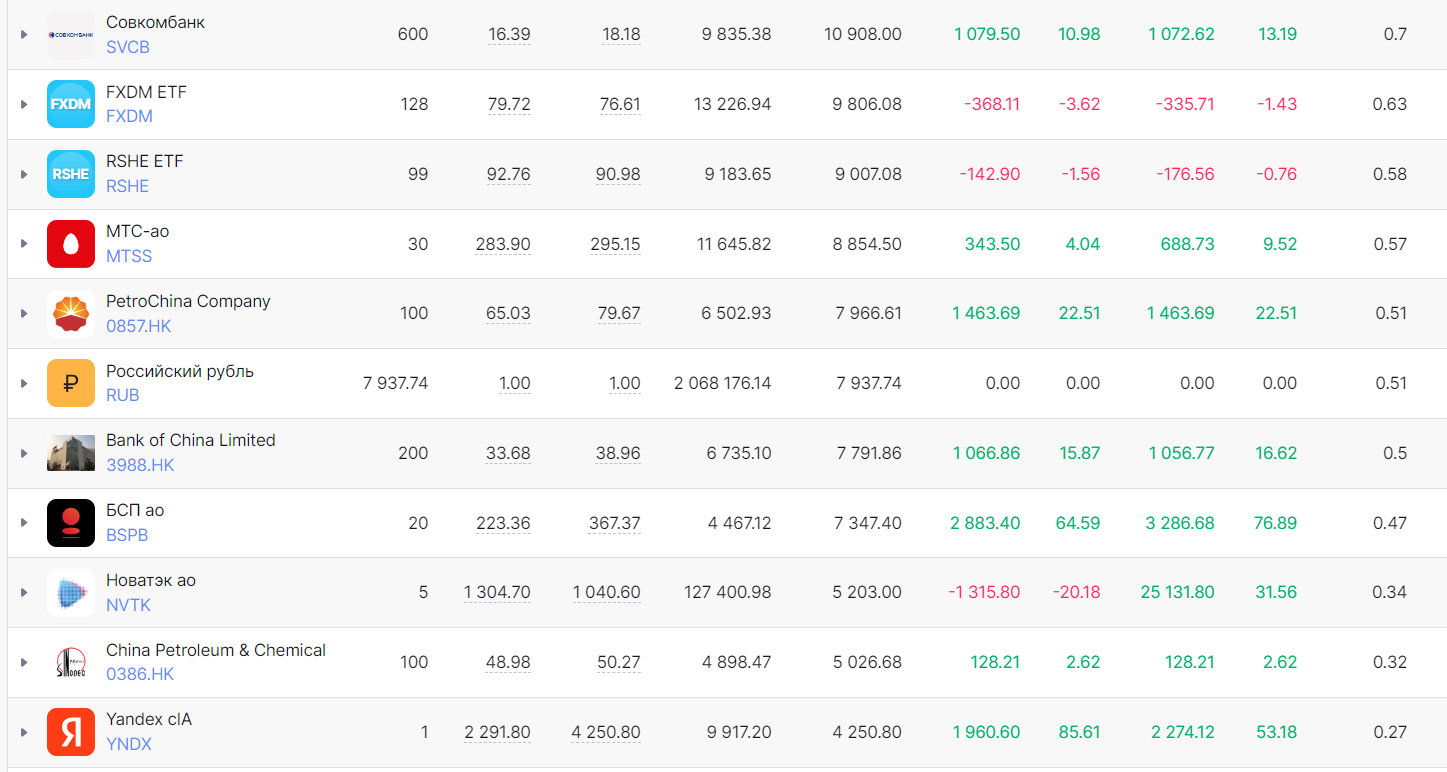
Task: Click the China Petroleum & Chemical logo
Action: [x=71, y=662]
